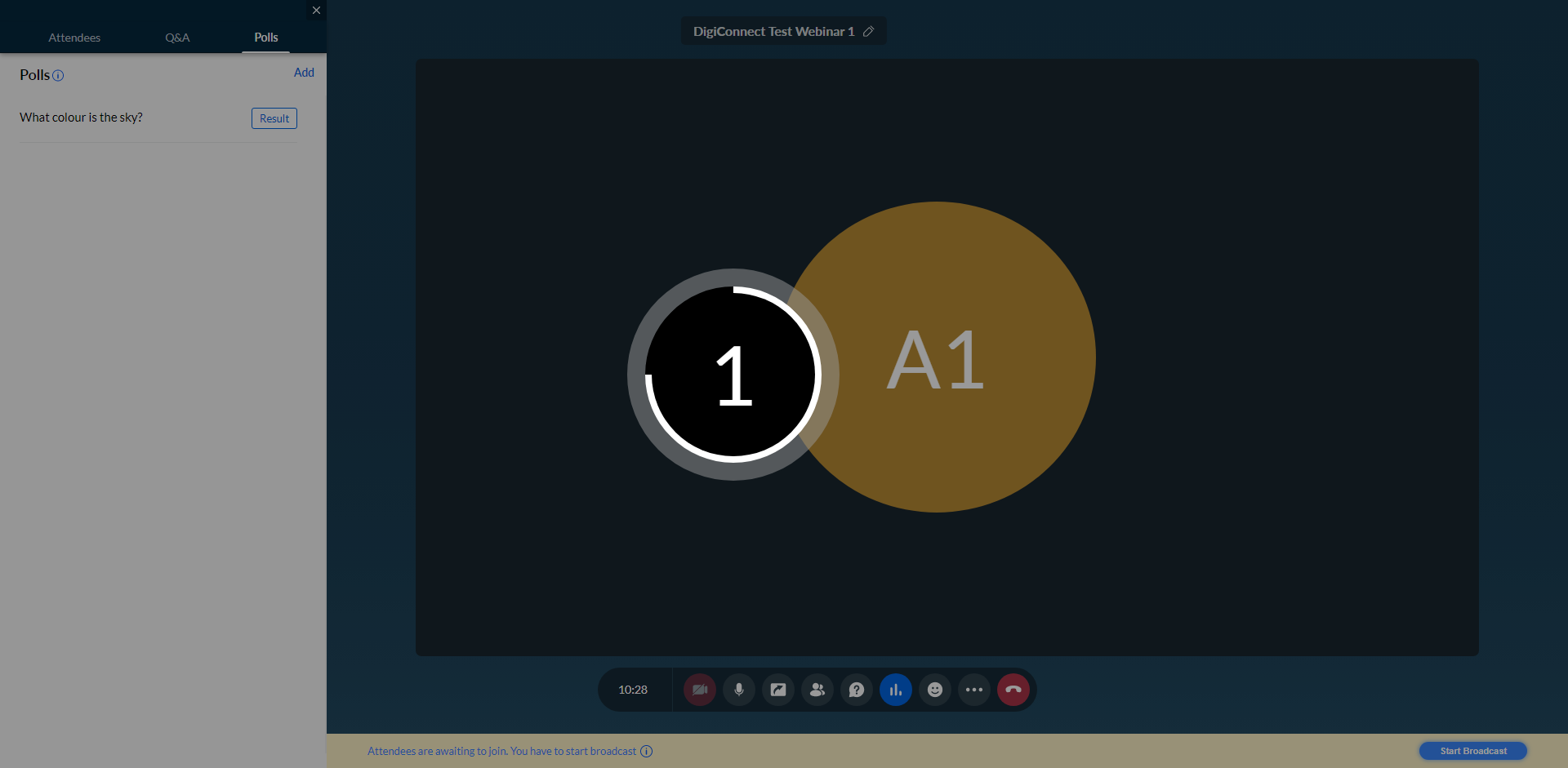Select the Polls tab
Image resolution: width=1568 pixels, height=768 pixels.
pyautogui.click(x=266, y=38)
